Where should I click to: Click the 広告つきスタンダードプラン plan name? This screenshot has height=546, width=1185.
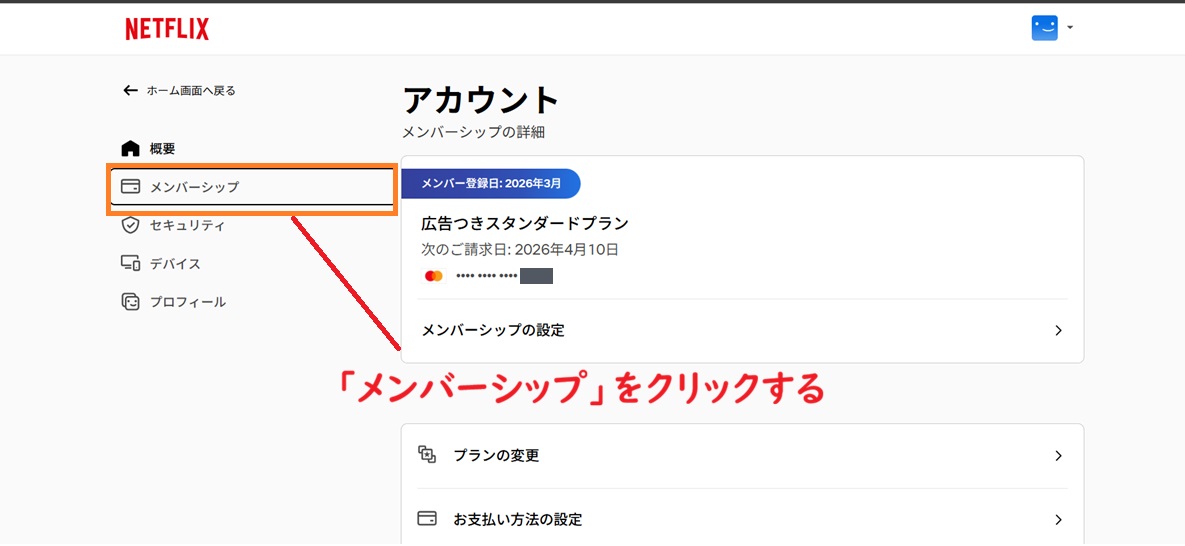pos(524,223)
